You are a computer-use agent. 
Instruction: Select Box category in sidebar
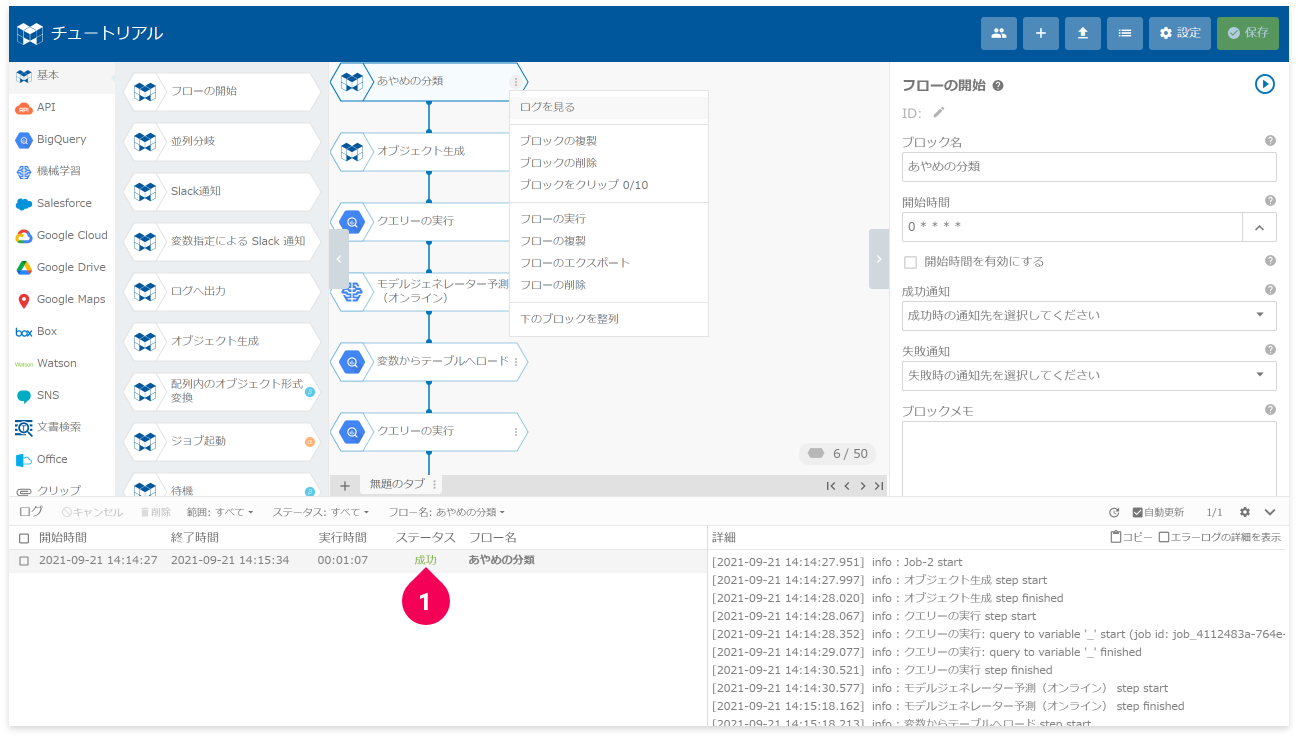pos(62,331)
